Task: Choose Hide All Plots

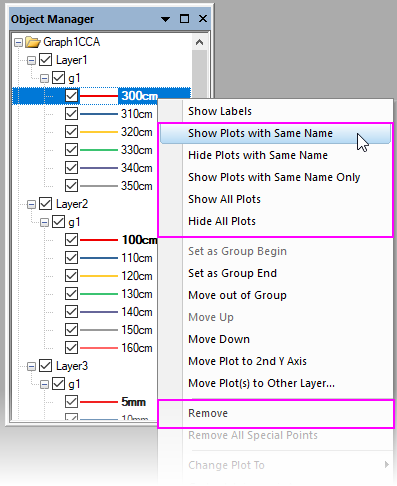Action: [222, 221]
